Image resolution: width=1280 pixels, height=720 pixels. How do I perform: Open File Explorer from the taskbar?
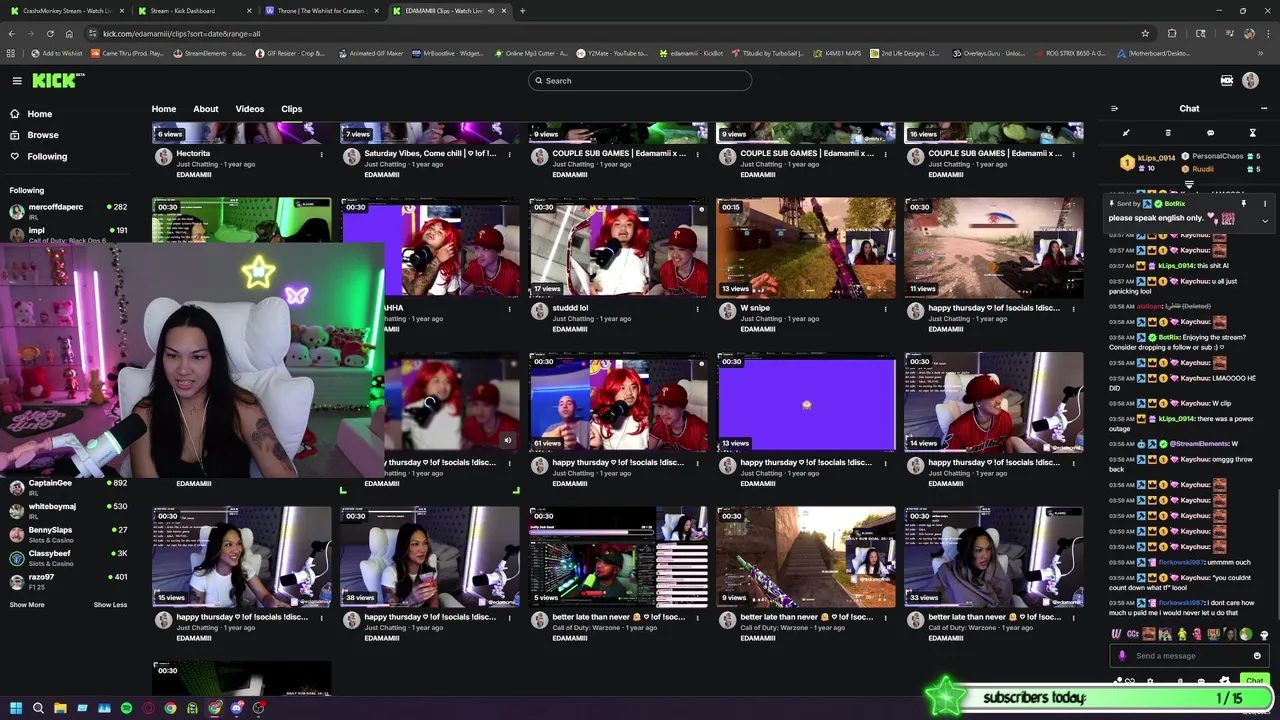point(60,708)
